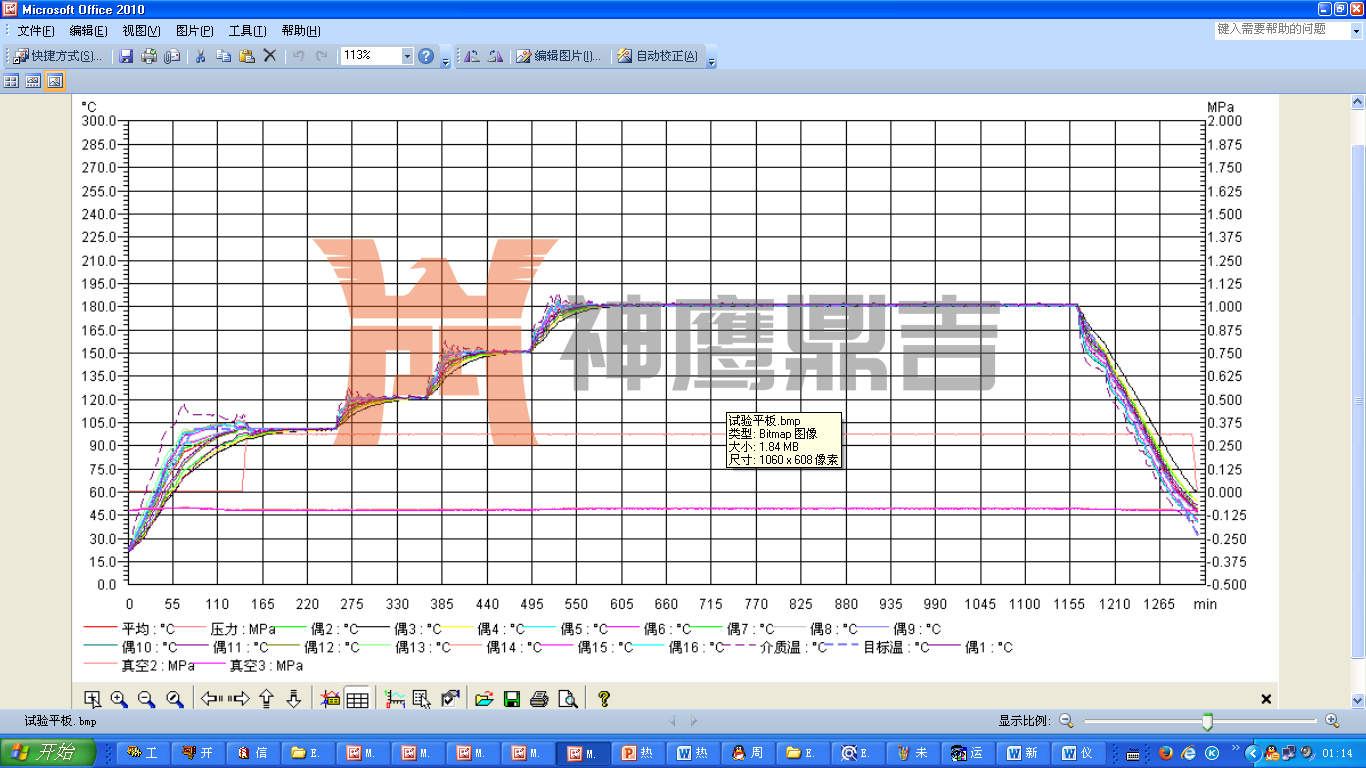Go to the next picture arrow
The height and width of the screenshot is (768, 1366).
click(694, 721)
